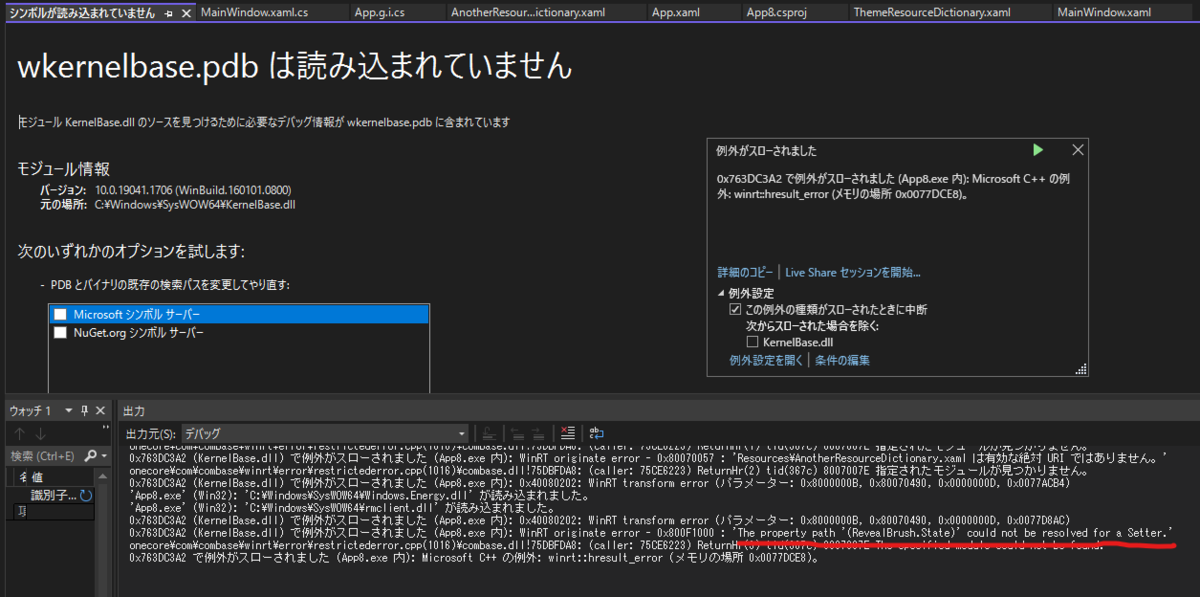Click the watch down arrow icon
This screenshot has width=1200, height=597.
click(41, 434)
